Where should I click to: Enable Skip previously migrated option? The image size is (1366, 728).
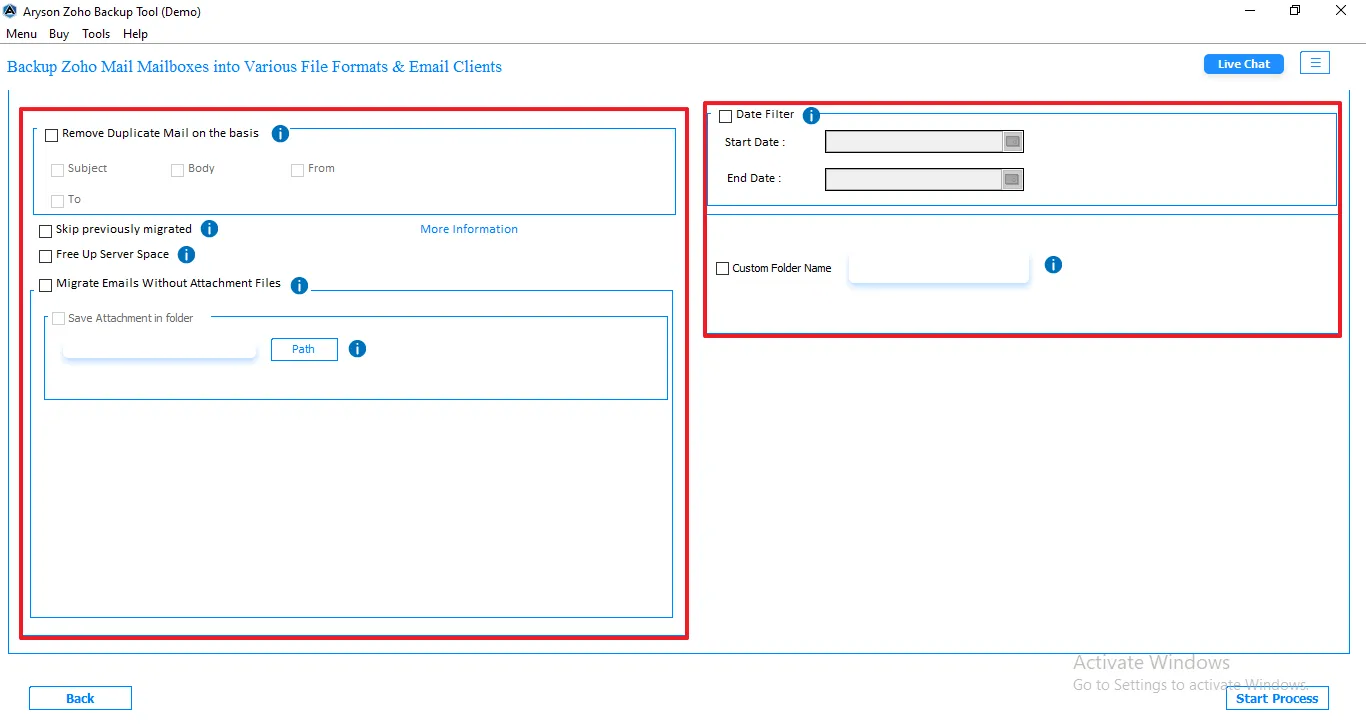point(45,231)
